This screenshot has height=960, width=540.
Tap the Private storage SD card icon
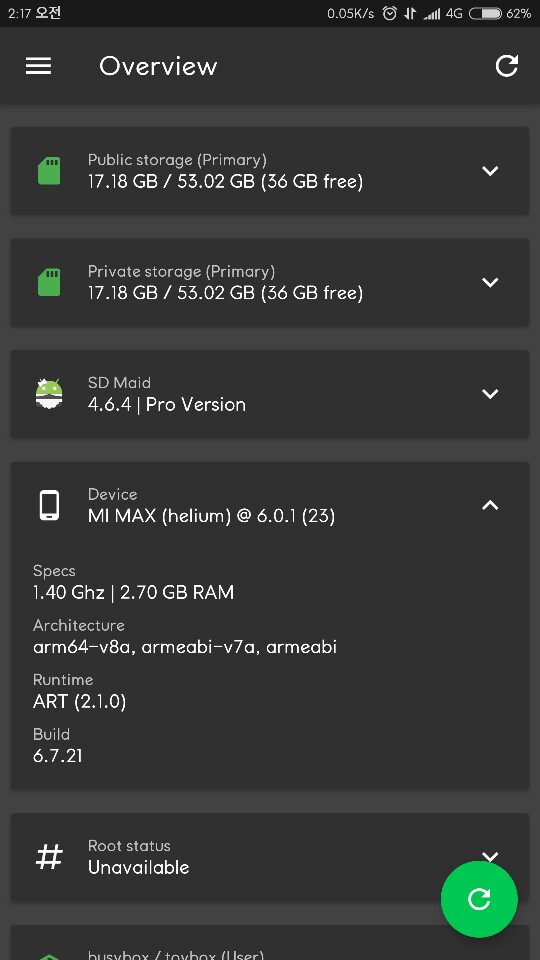pyautogui.click(x=49, y=282)
